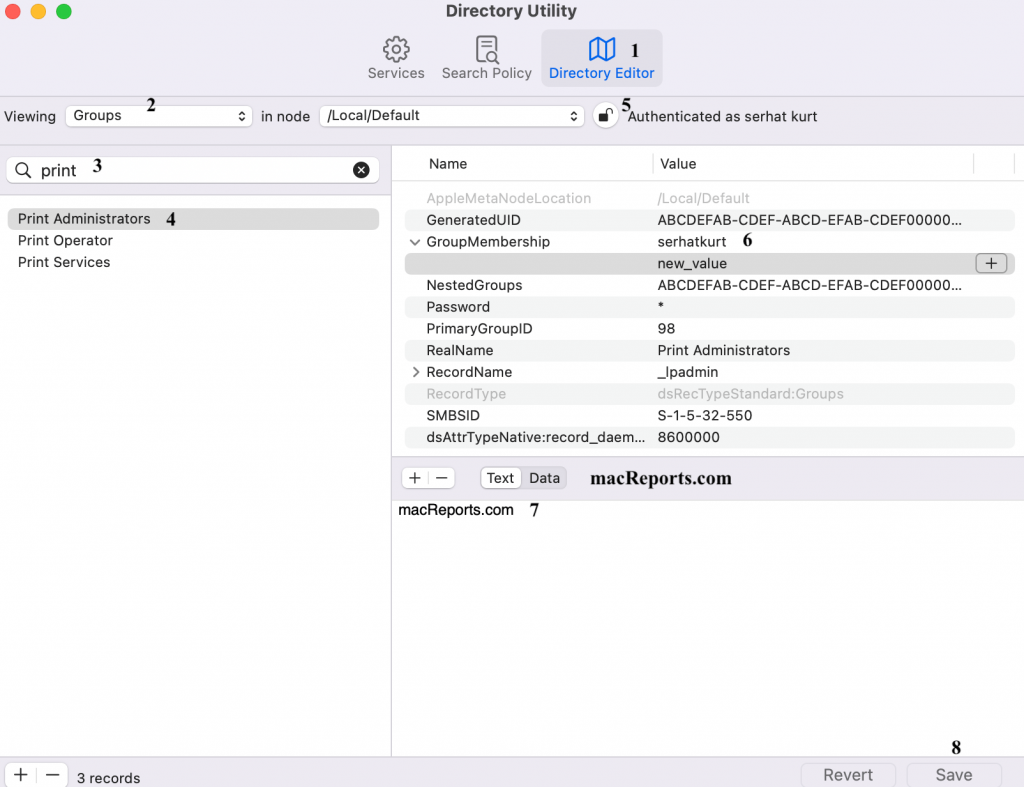Switch value view to Data

pyautogui.click(x=544, y=478)
